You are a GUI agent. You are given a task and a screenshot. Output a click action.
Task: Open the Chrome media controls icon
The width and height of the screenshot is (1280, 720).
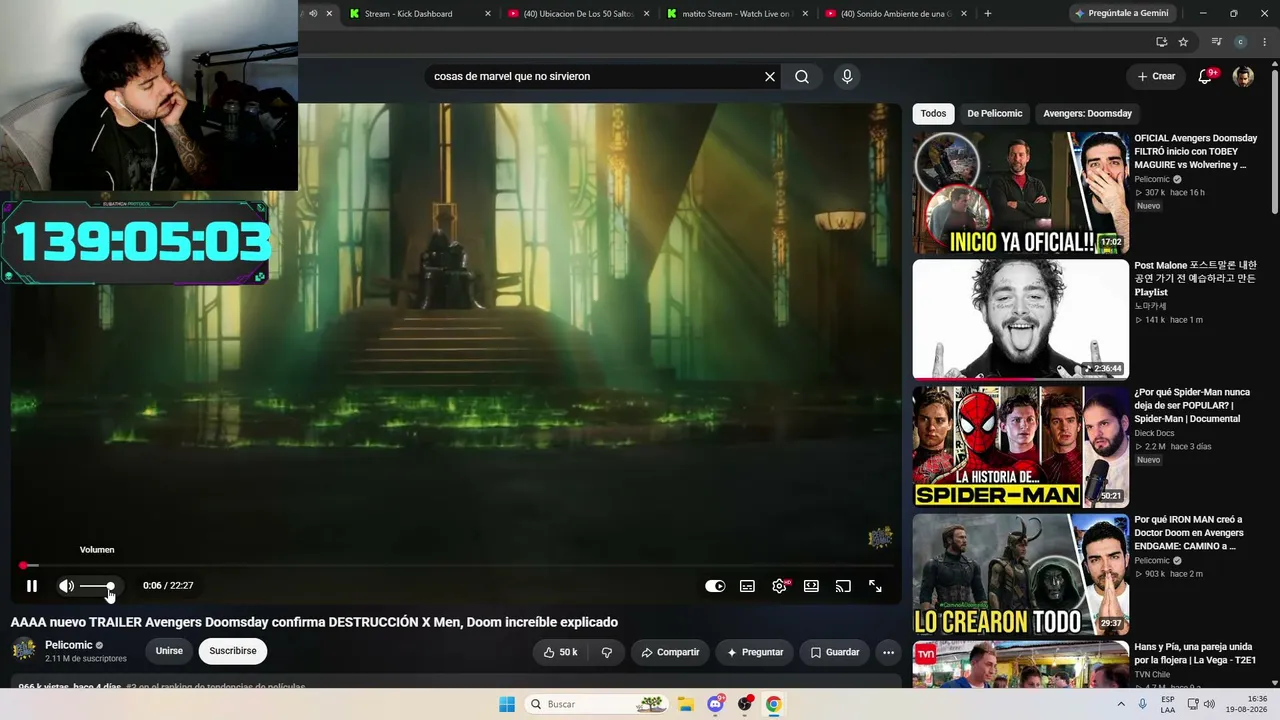click(x=1216, y=42)
